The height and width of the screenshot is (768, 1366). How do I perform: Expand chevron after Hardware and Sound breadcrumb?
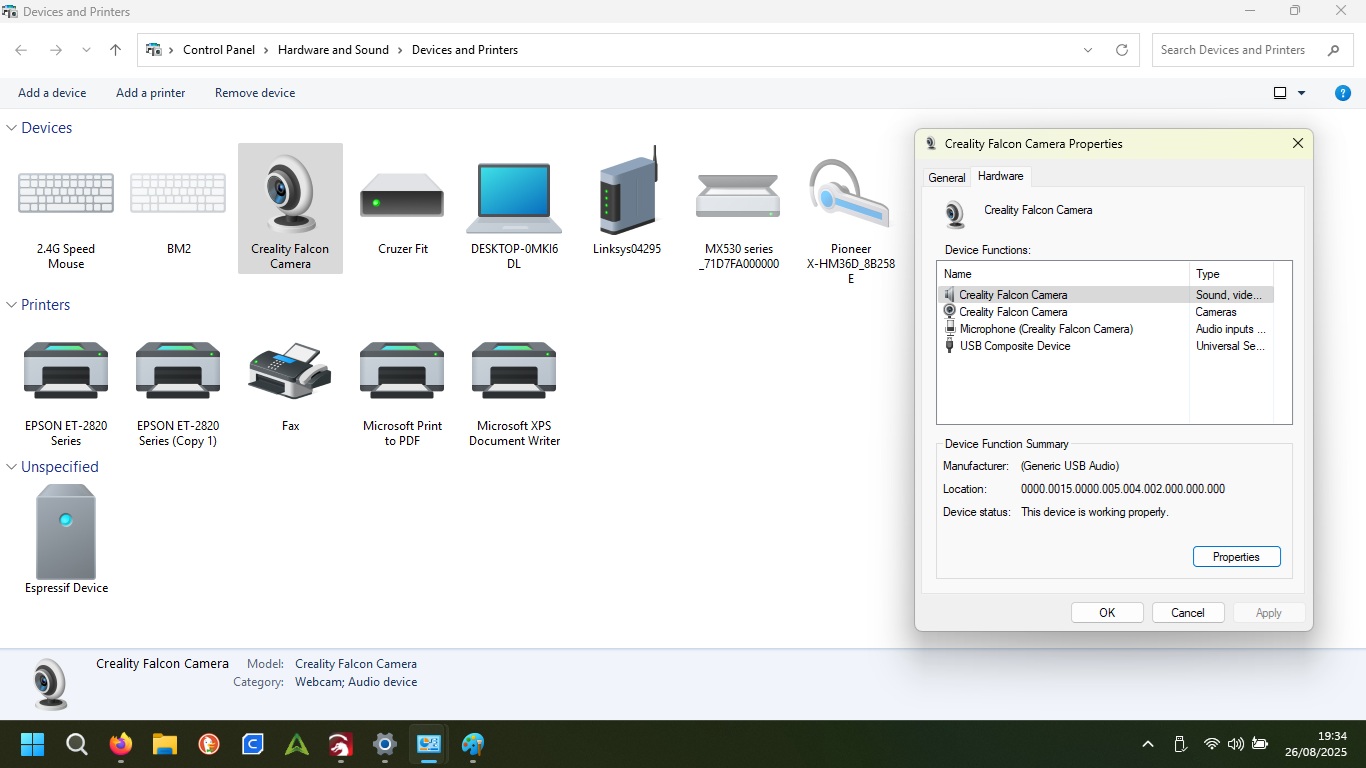coord(400,50)
